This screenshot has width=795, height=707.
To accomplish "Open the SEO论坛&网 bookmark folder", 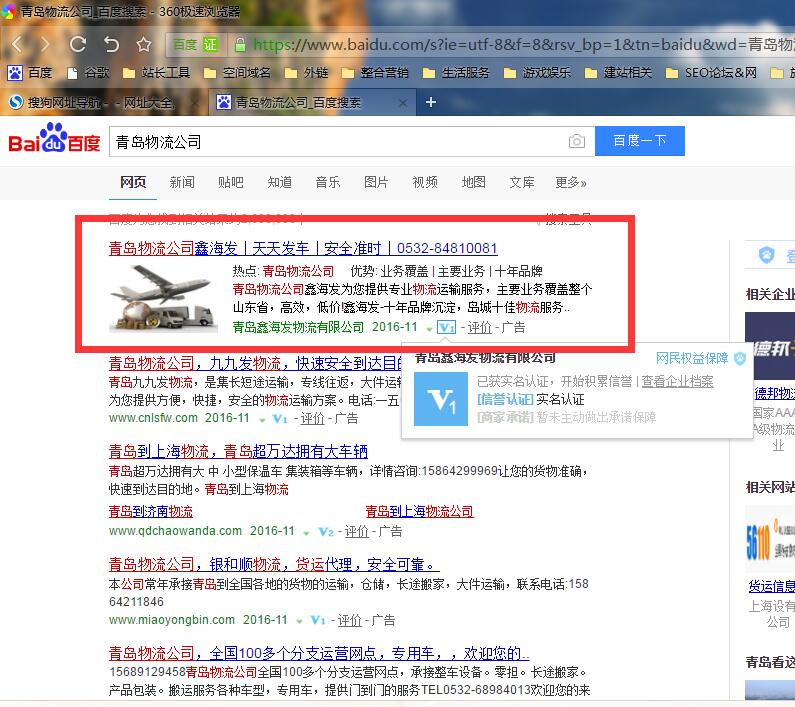I will tap(711, 73).
